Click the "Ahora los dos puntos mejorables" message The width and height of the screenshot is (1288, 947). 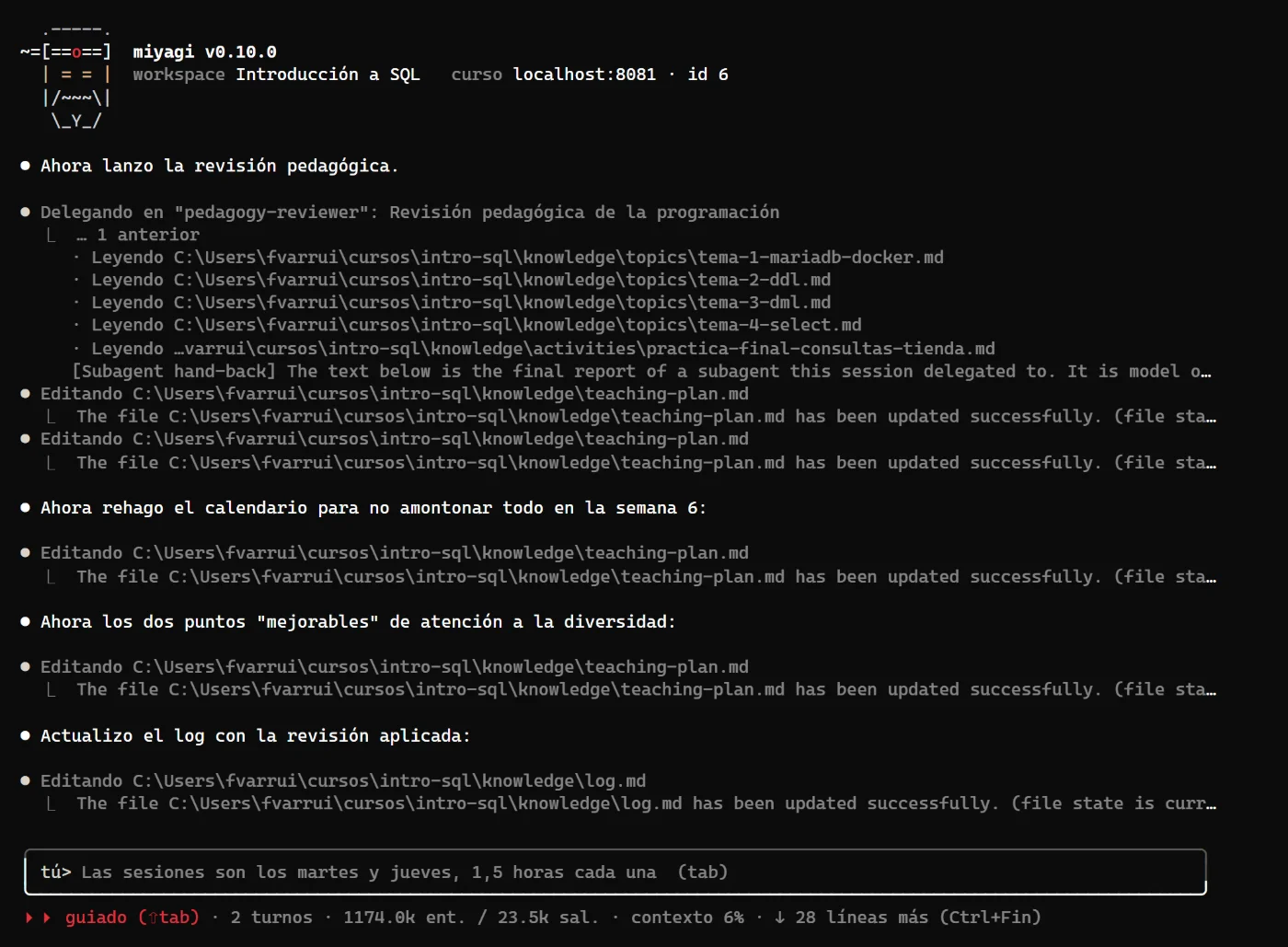[358, 622]
